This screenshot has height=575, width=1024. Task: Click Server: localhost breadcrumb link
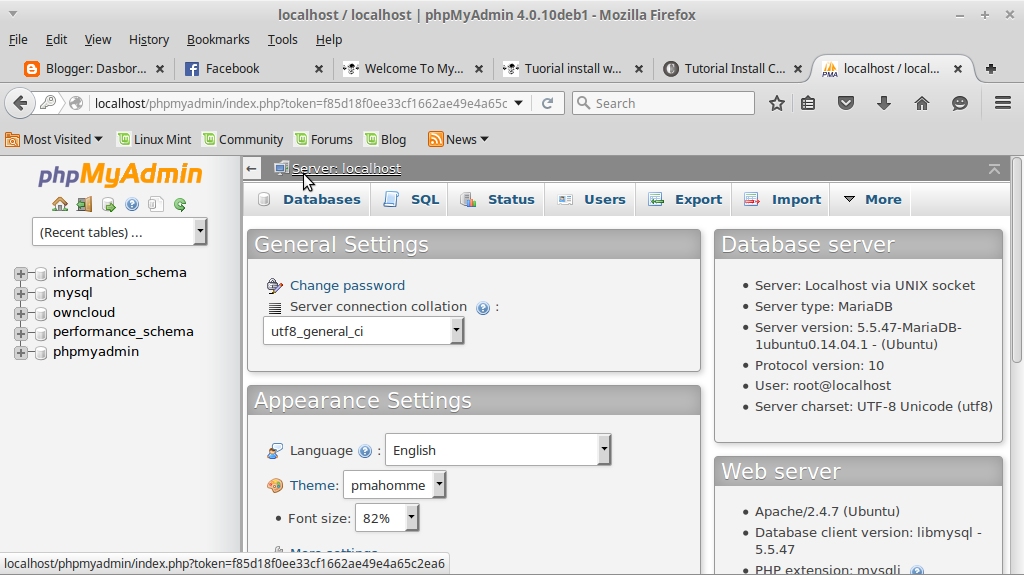[346, 169]
